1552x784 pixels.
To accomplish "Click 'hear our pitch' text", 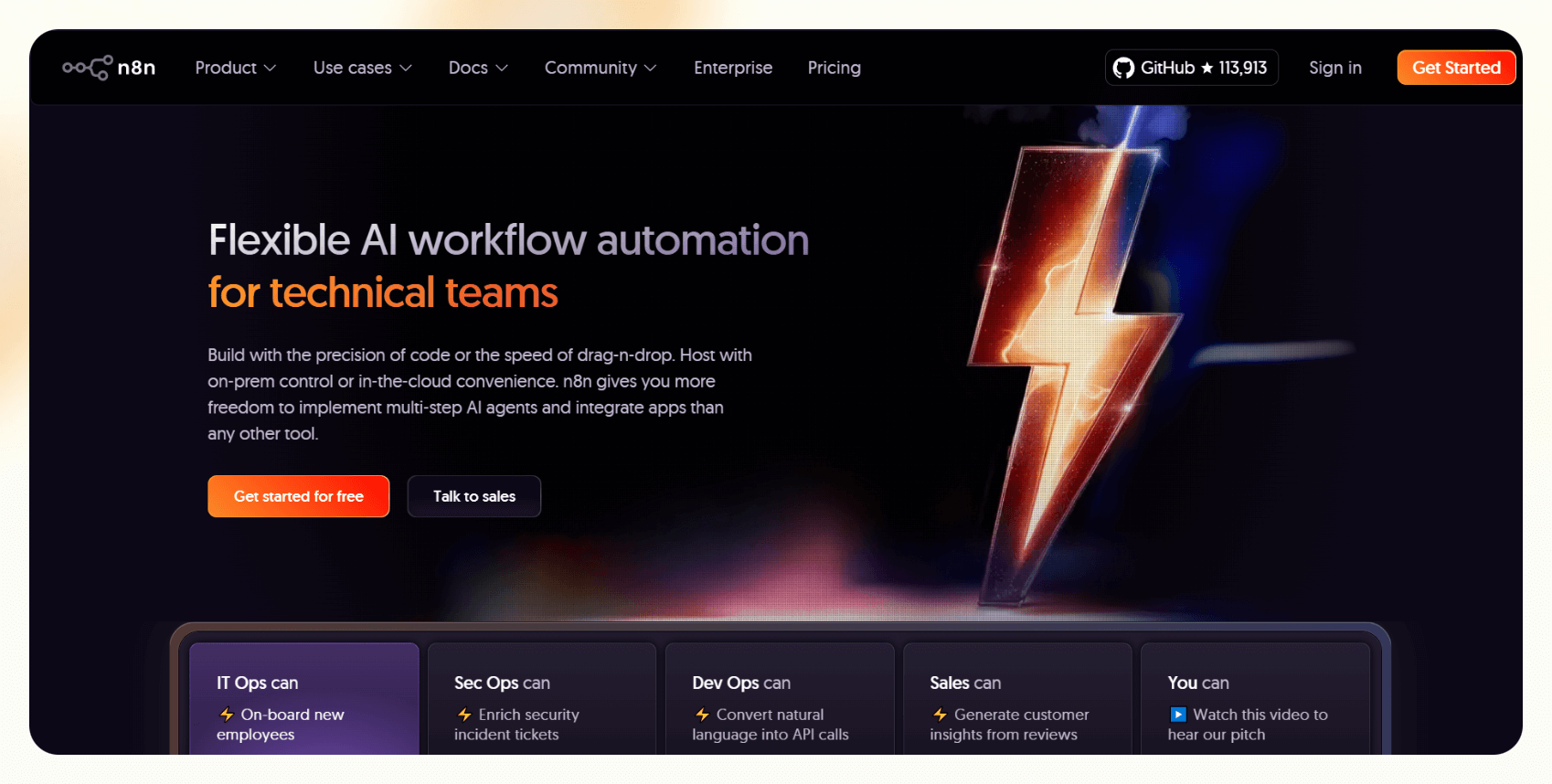I will pos(1217,735).
